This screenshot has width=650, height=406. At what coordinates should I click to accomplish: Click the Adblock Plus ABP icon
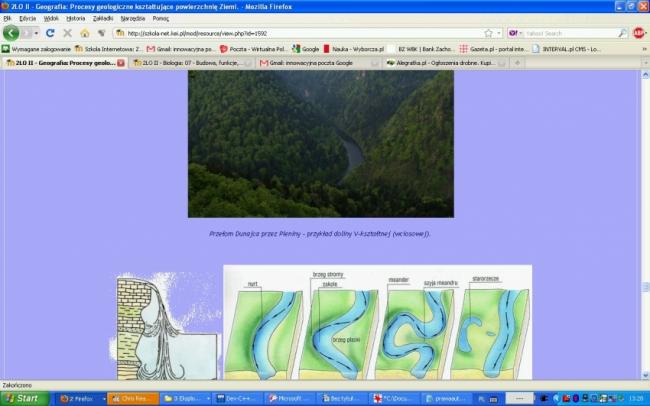[638, 33]
